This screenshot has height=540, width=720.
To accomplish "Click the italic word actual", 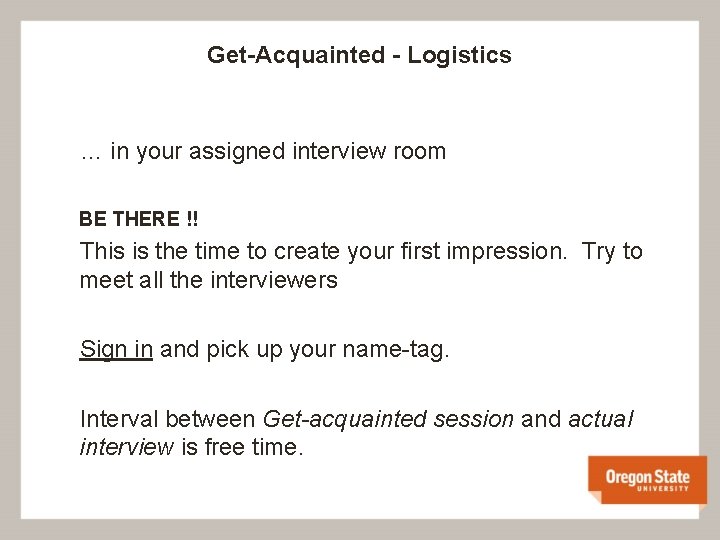I will 600,418.
